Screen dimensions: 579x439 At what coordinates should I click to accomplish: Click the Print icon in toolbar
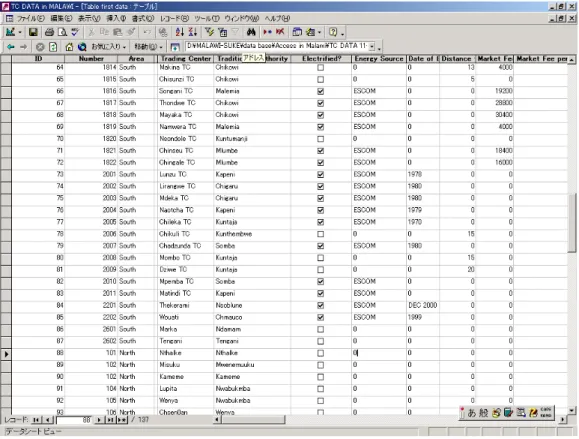coord(49,32)
